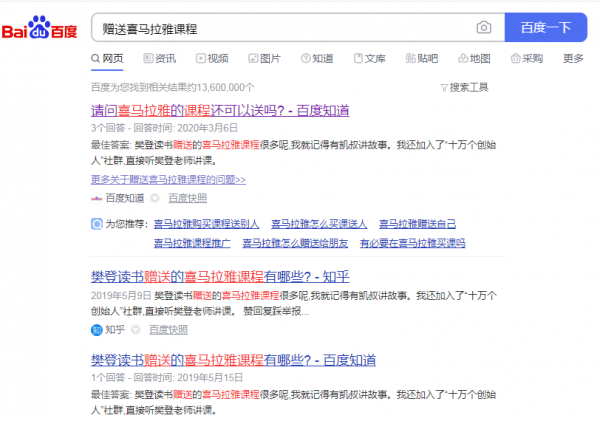Image resolution: width=600 pixels, height=421 pixels.
Task: Click the 百度知道 source icon
Action: (96, 198)
